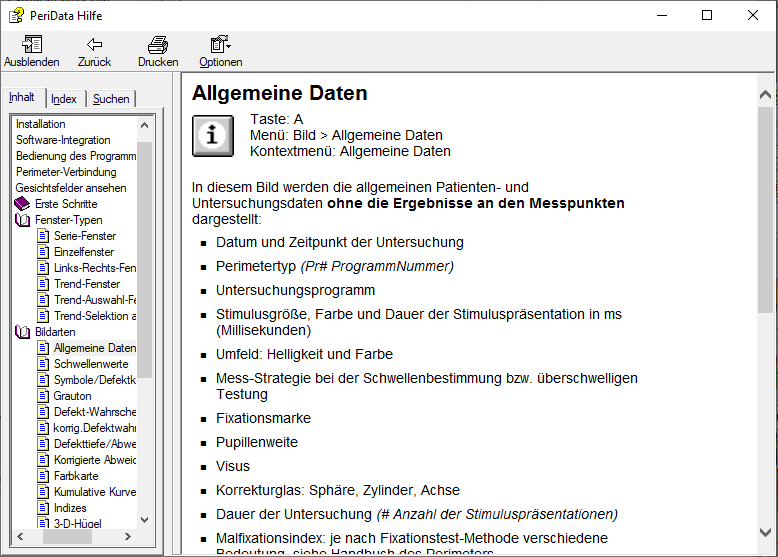778x557 pixels.
Task: Click the page icon of Einzelfenster
Action: (x=43, y=251)
